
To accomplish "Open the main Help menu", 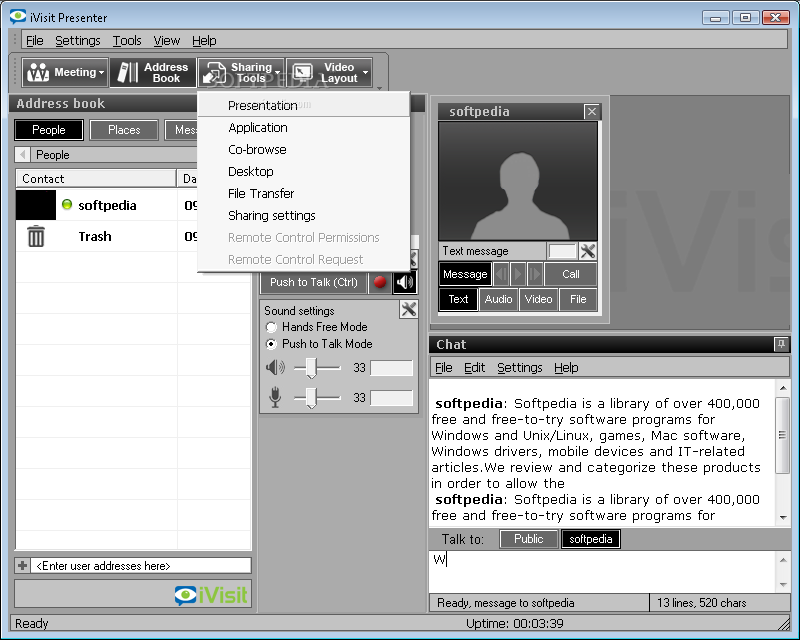I will tap(204, 40).
